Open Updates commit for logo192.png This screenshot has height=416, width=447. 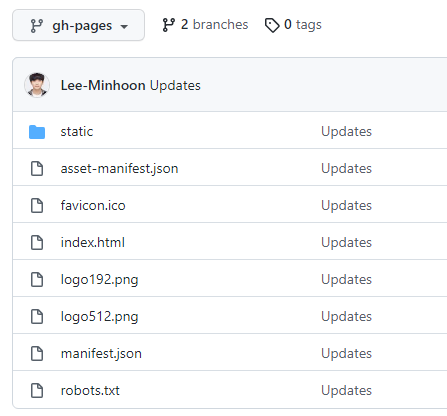tap(346, 280)
